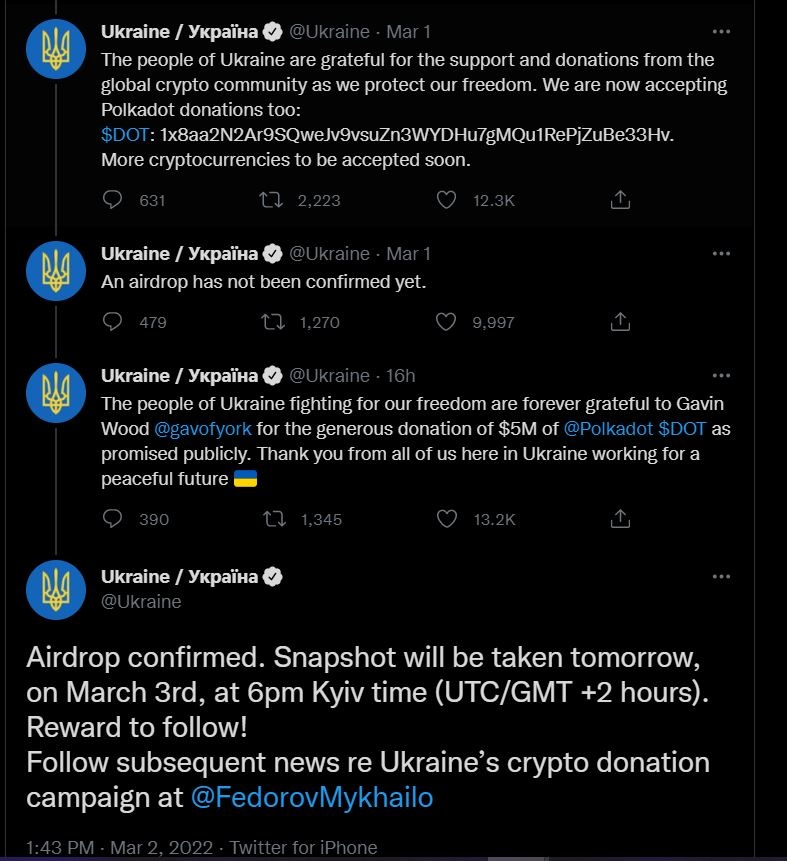Like the Gavin Wood donation tweet
The image size is (787, 861).
click(x=447, y=519)
